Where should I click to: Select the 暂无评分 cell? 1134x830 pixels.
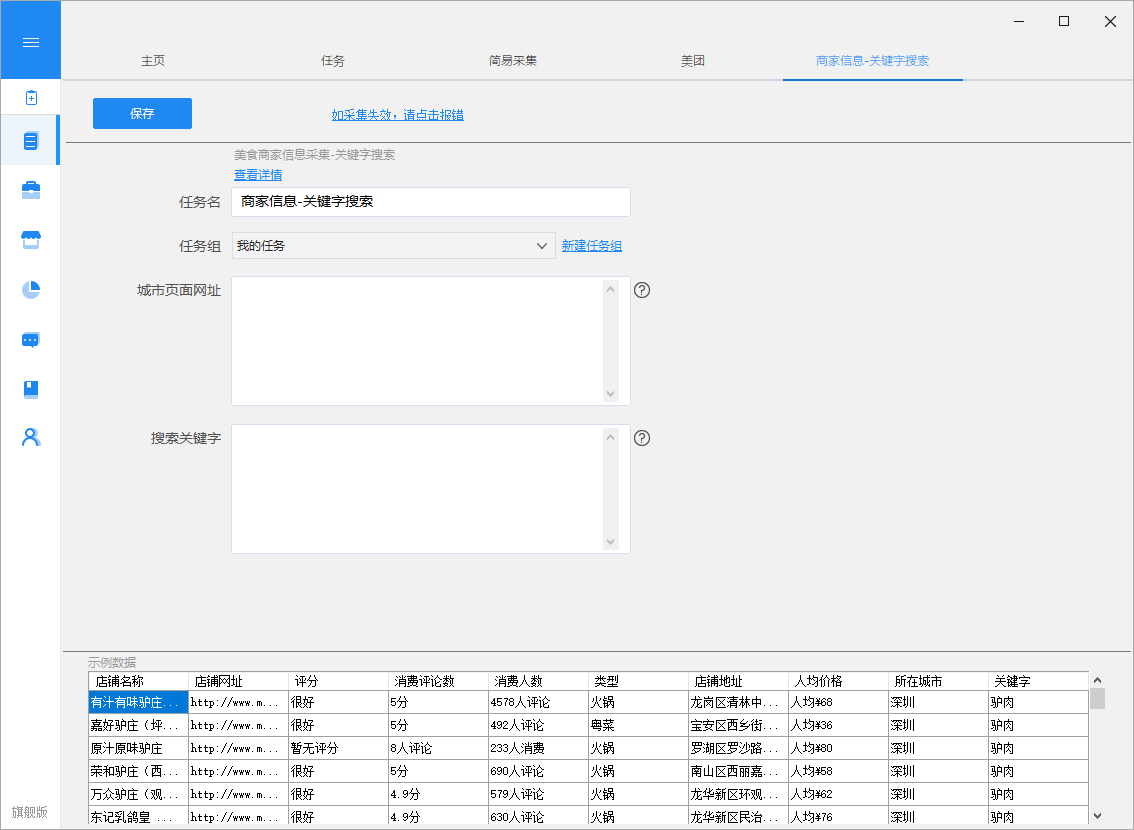[338, 748]
